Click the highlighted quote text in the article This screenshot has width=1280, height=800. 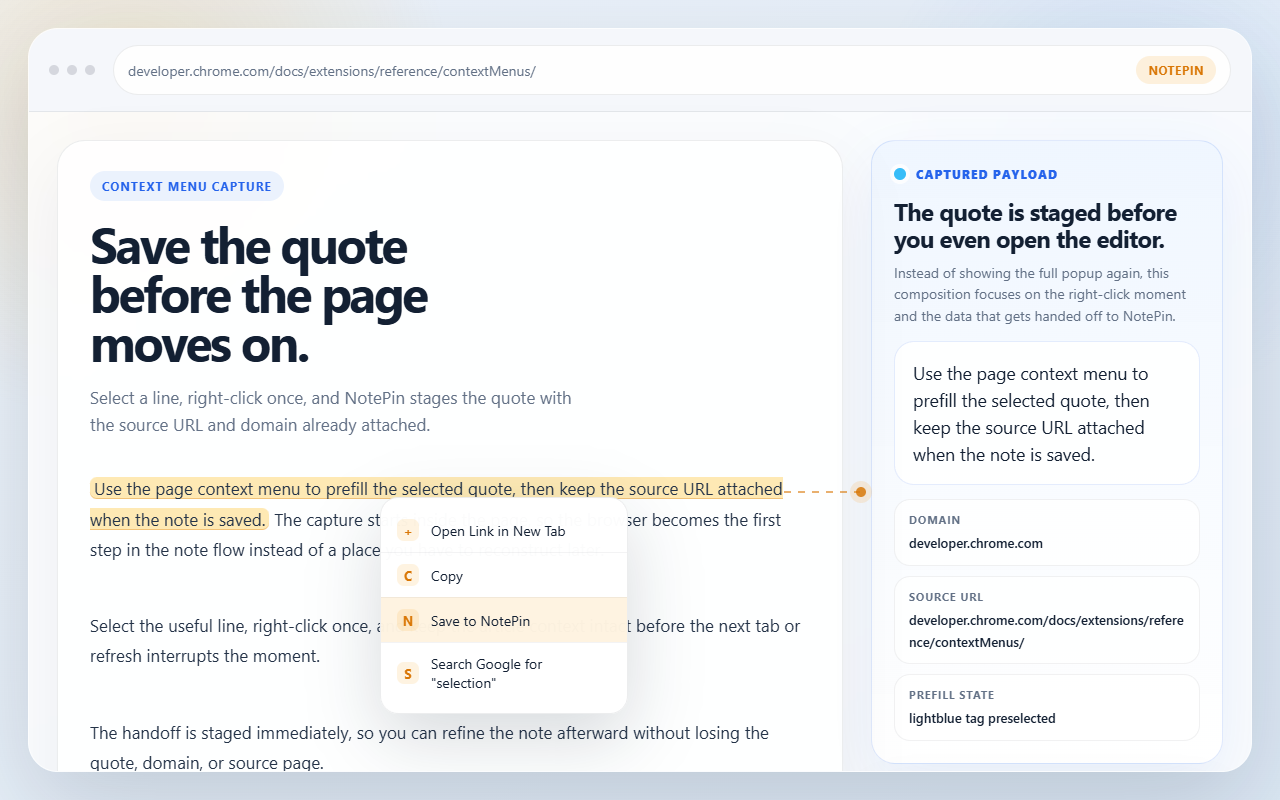coord(436,504)
